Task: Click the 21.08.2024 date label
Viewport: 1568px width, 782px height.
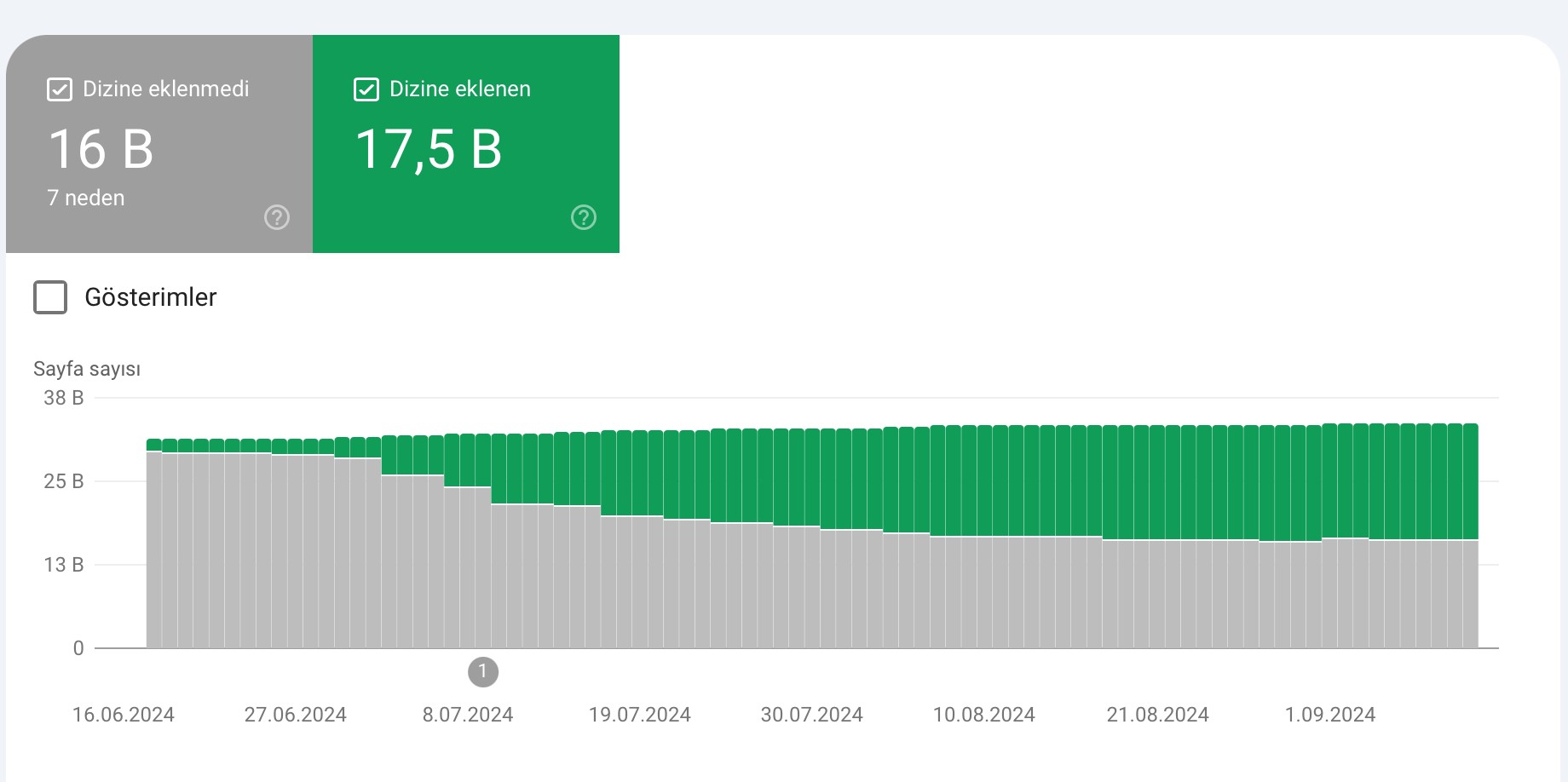Action: pos(1158,715)
